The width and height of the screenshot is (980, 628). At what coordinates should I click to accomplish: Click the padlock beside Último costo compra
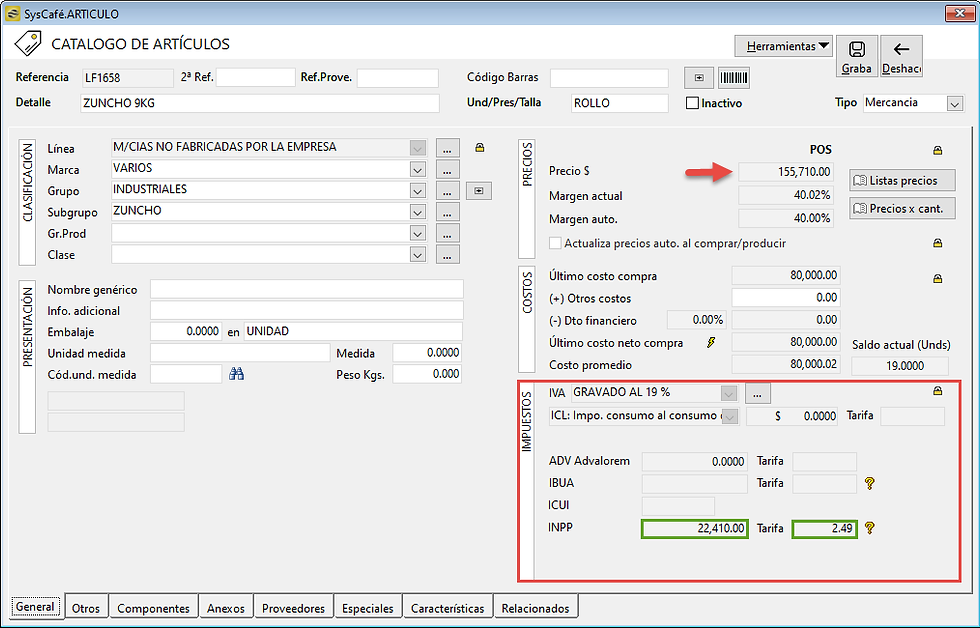coord(938,279)
